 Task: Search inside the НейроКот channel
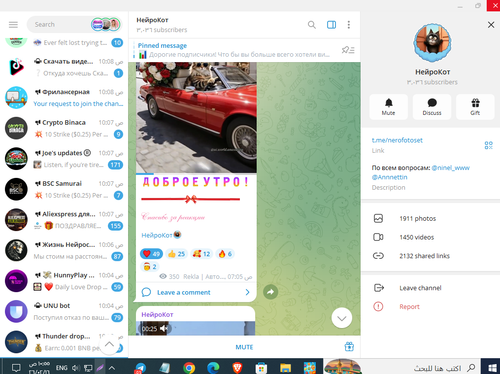click(x=312, y=25)
